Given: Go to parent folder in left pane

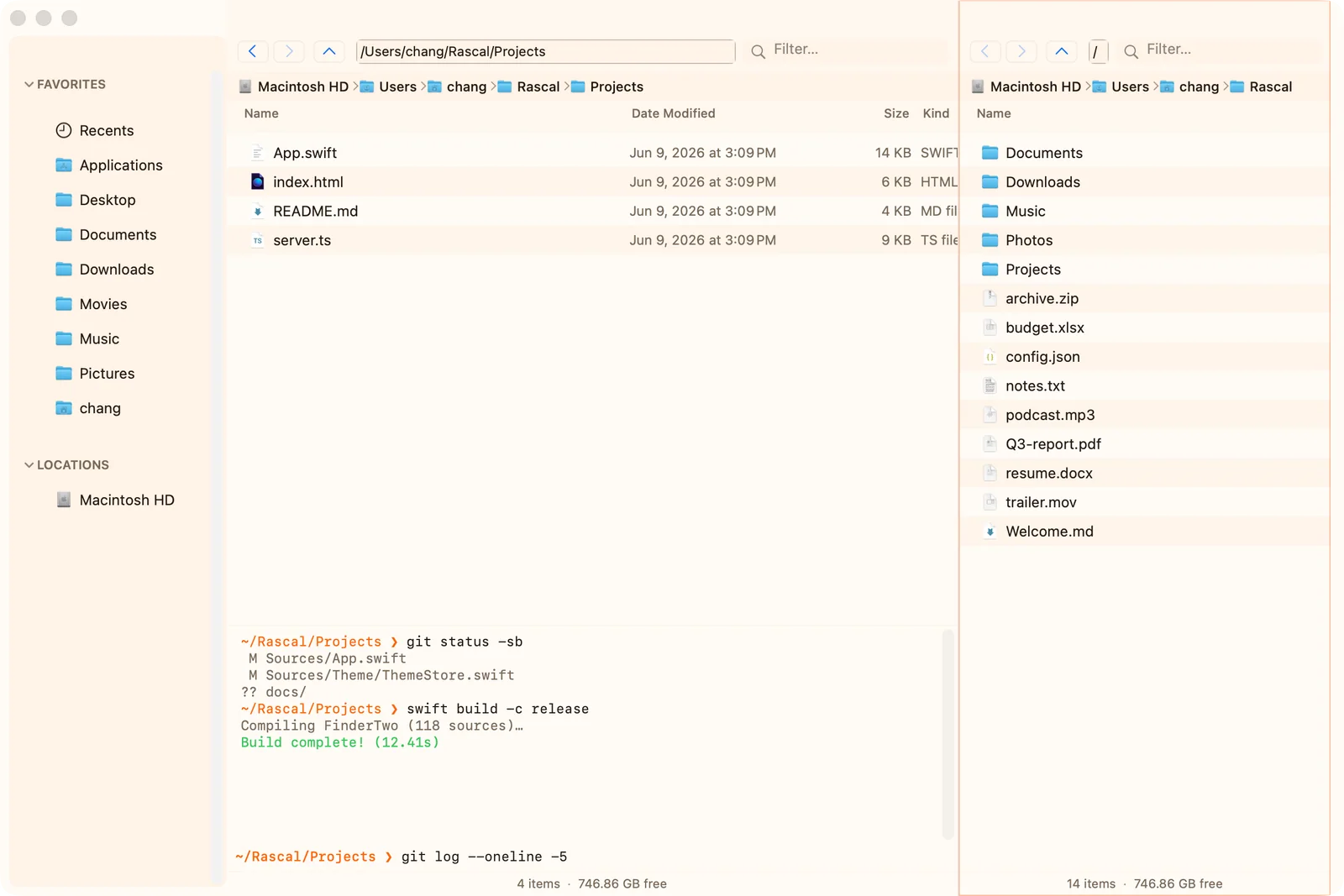Looking at the screenshot, I should tap(329, 51).
